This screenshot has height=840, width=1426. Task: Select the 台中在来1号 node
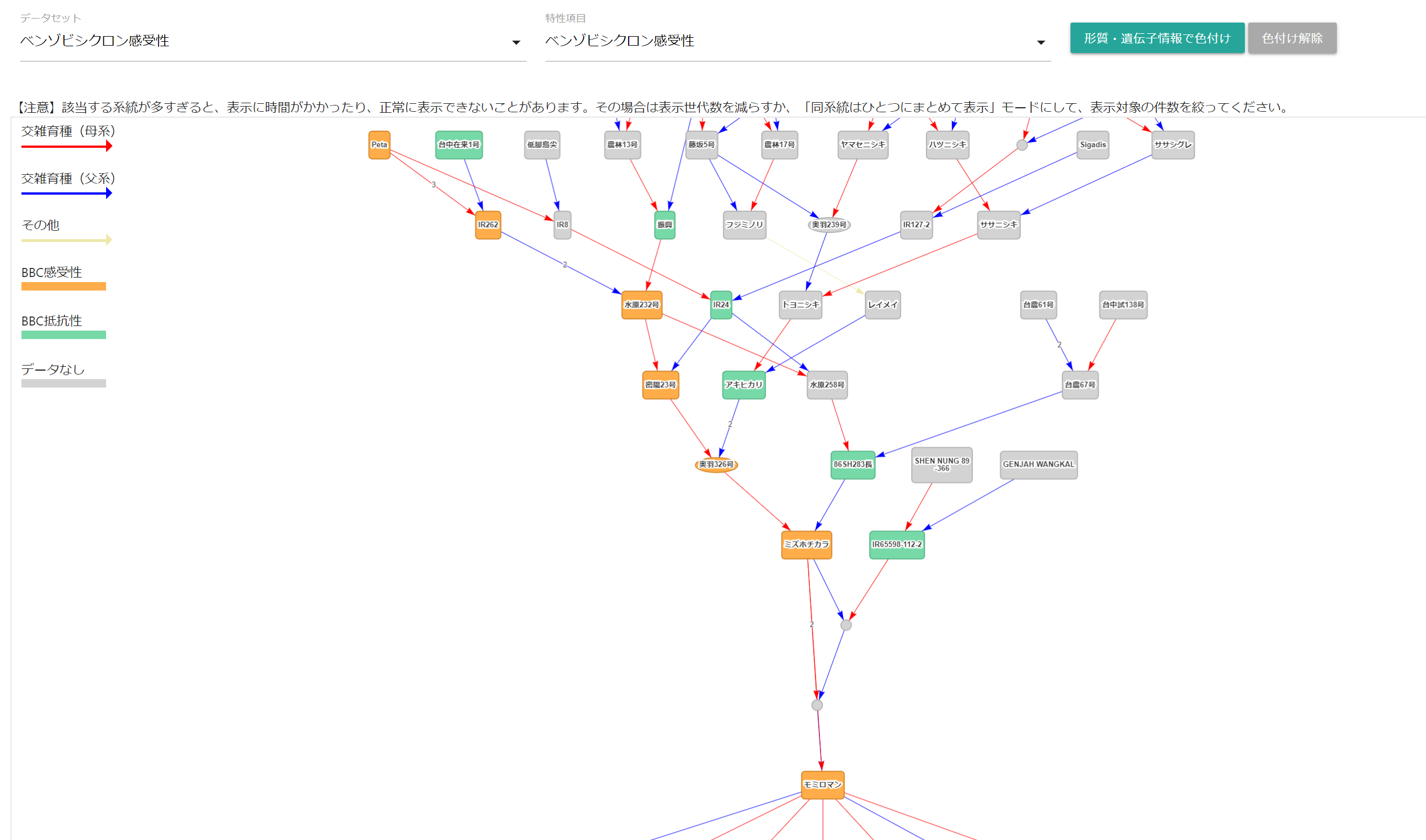pyautogui.click(x=459, y=145)
